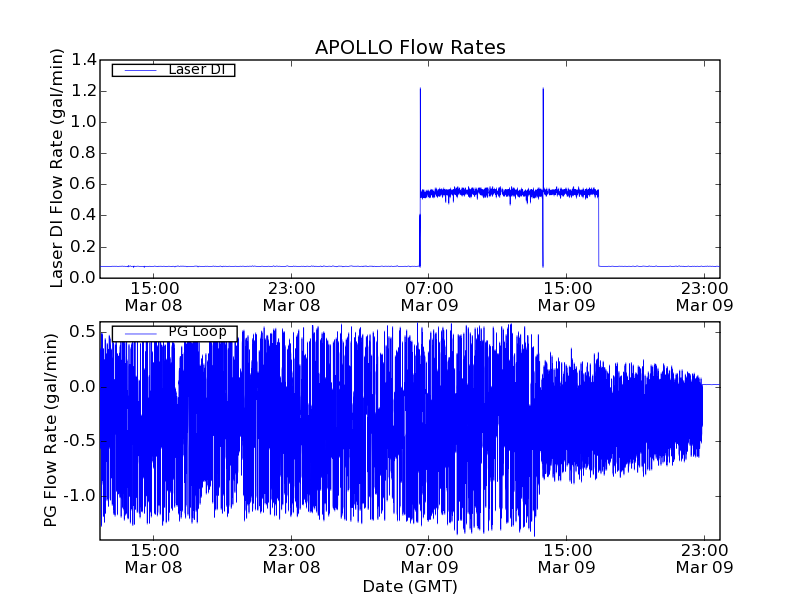Screen dimensions: 800x600
Task: Click the top chart's '15:00 Mar 08' label
Action: [154, 297]
